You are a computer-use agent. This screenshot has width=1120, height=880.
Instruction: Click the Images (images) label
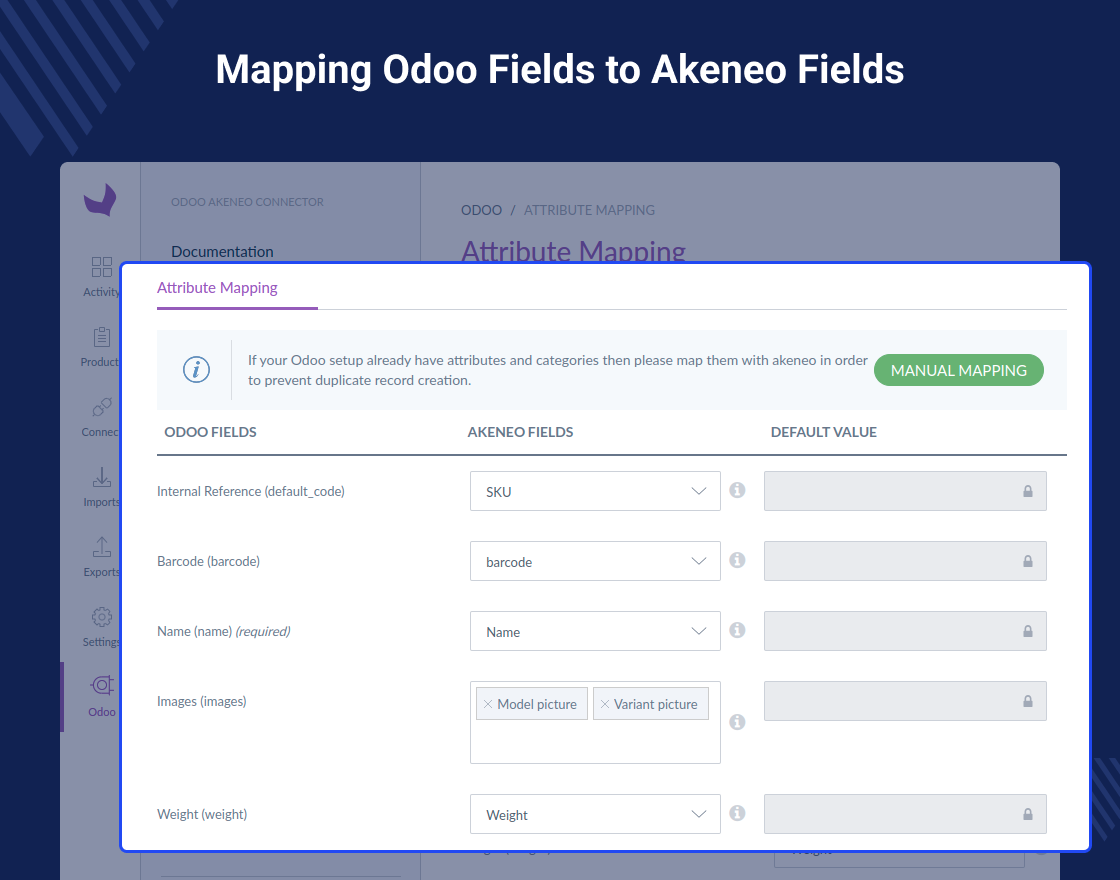coord(201,701)
